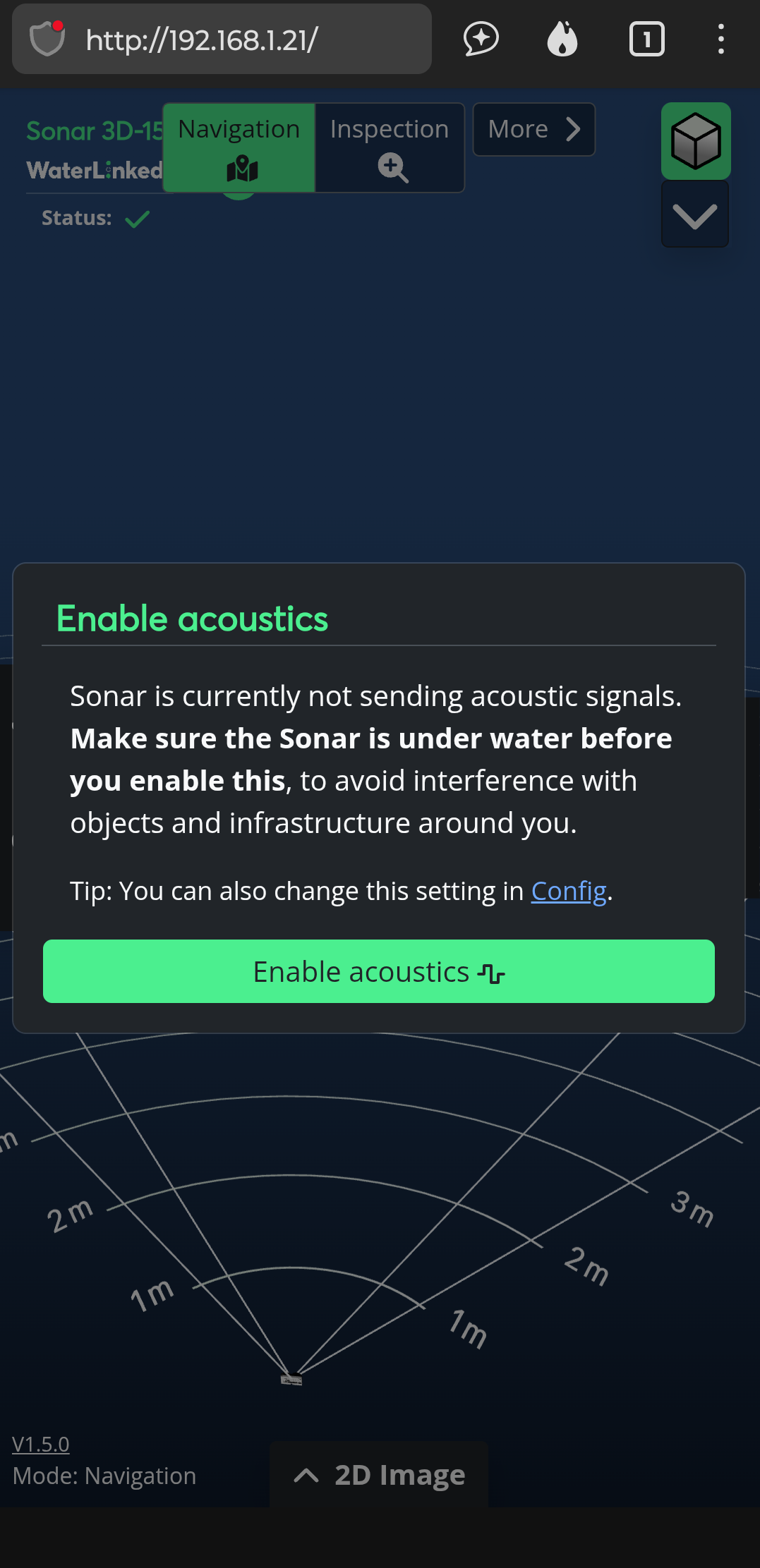The image size is (760, 1568).
Task: Switch to the Navigation tab
Action: point(239,147)
